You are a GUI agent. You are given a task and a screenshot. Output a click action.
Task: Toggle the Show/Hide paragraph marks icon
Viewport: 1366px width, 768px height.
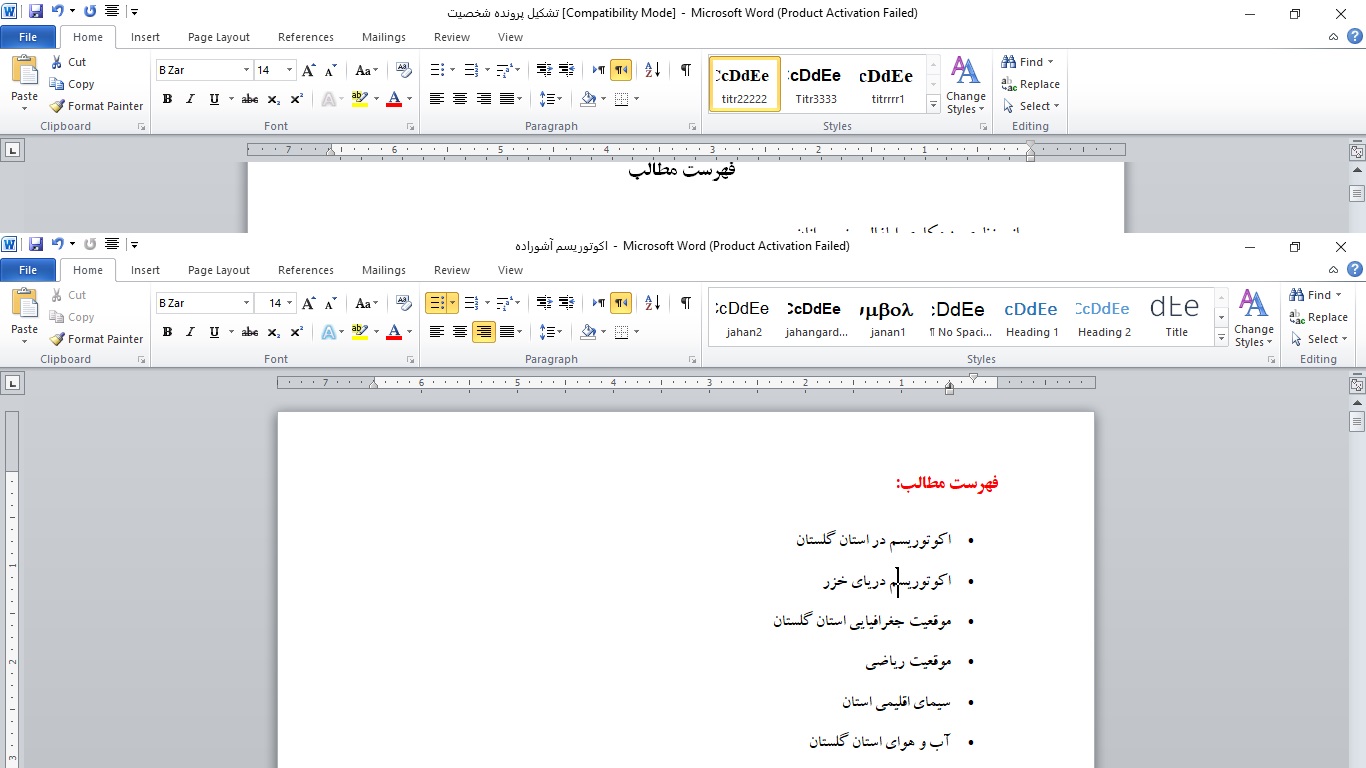[686, 301]
